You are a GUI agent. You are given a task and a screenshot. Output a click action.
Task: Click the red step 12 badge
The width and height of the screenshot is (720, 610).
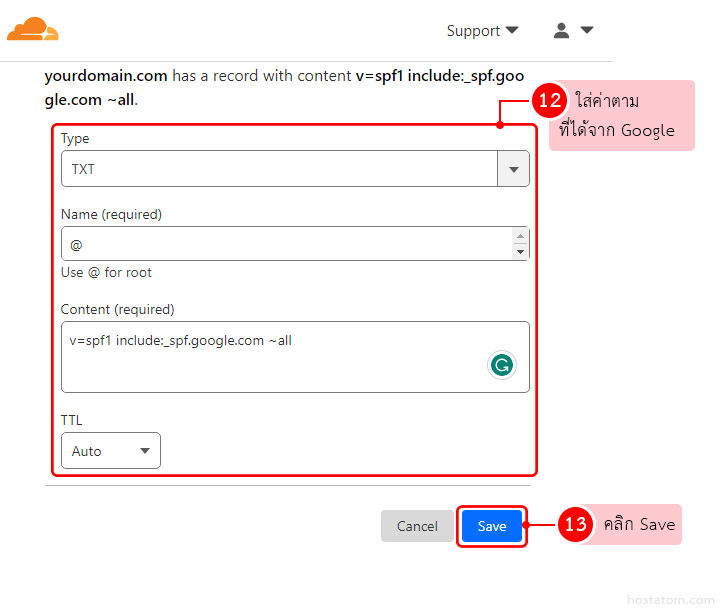pyautogui.click(x=549, y=103)
